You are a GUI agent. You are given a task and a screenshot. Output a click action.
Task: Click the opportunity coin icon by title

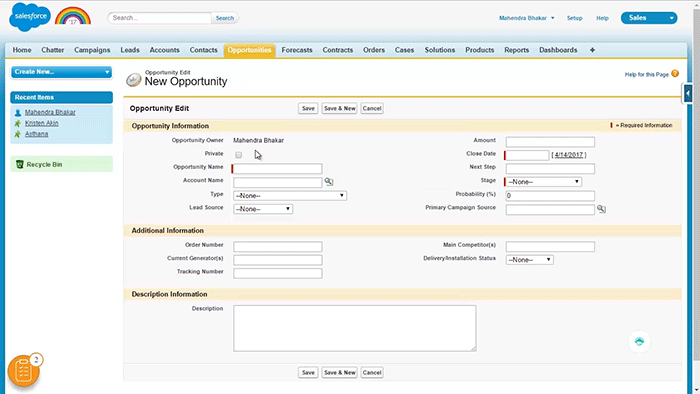(x=133, y=79)
